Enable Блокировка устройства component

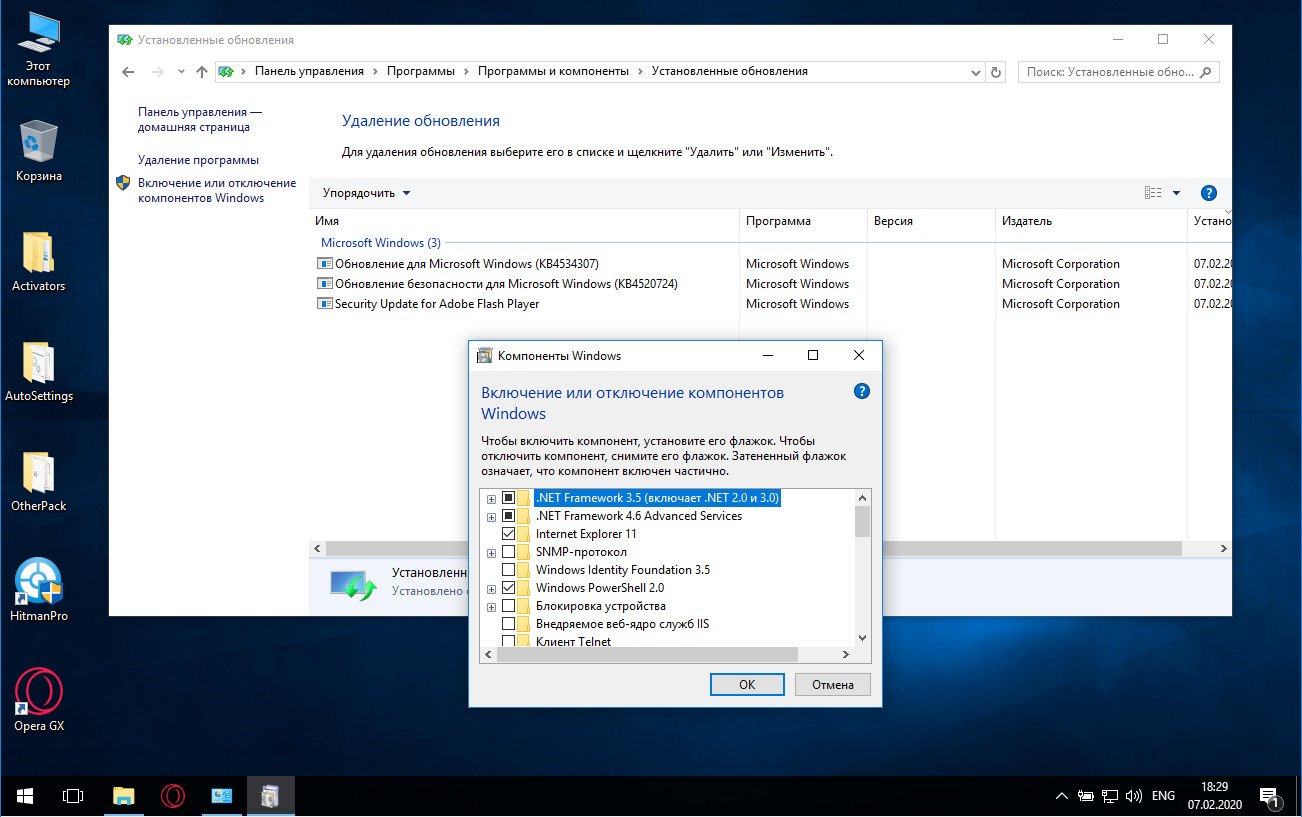[509, 606]
